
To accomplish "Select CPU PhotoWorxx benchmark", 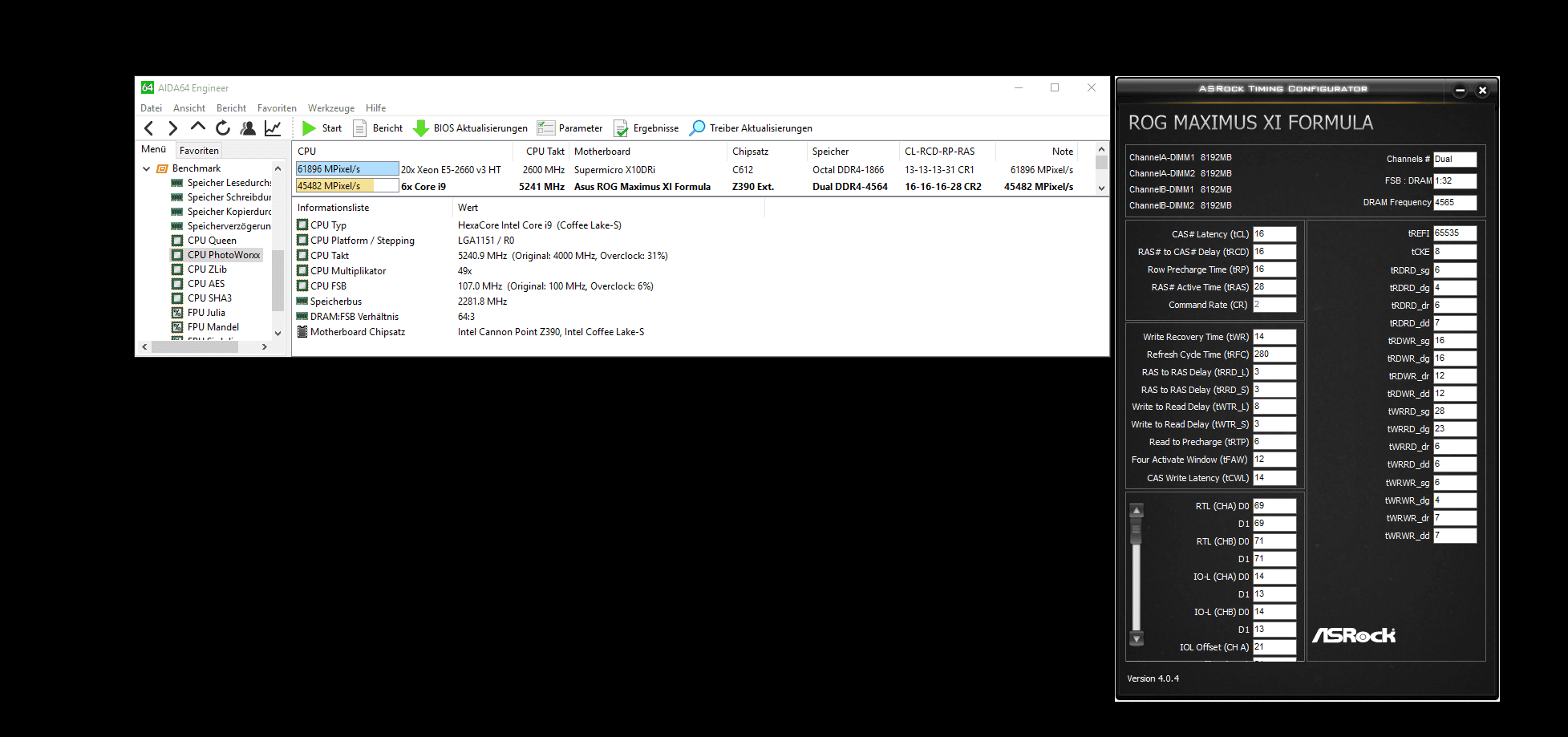I will coord(217,255).
